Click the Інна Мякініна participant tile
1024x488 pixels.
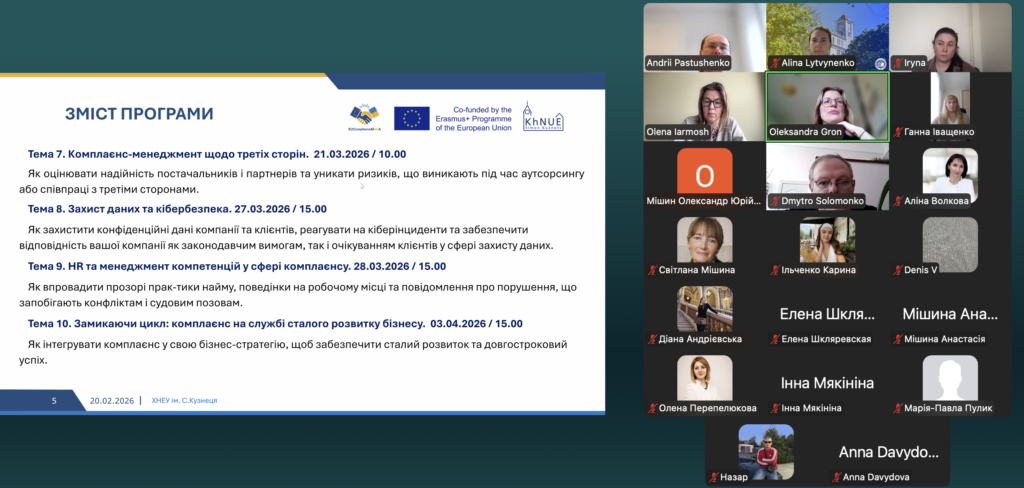pos(827,384)
